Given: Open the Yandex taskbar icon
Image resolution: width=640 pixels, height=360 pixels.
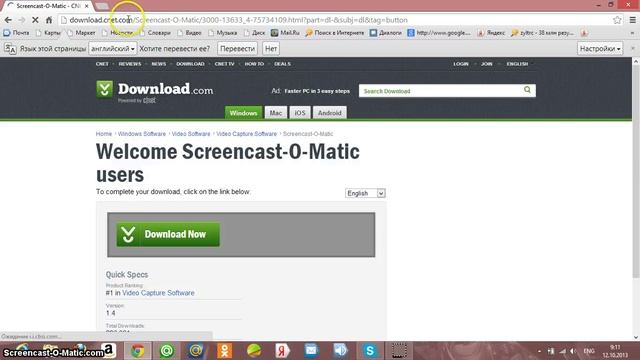Looking at the screenshot, I should (x=282, y=351).
